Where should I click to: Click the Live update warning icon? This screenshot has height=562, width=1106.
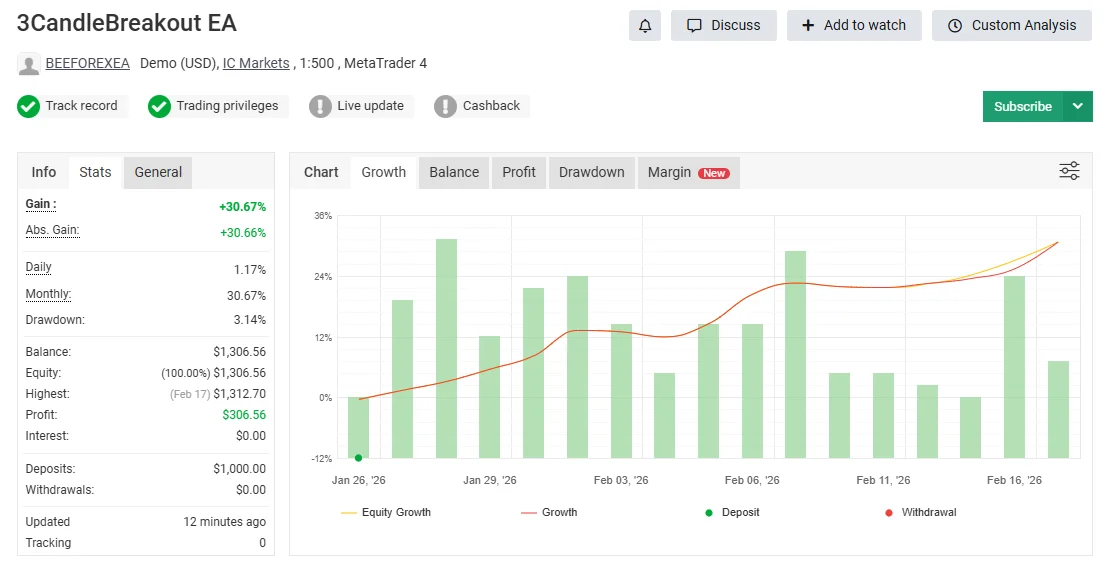pyautogui.click(x=320, y=106)
